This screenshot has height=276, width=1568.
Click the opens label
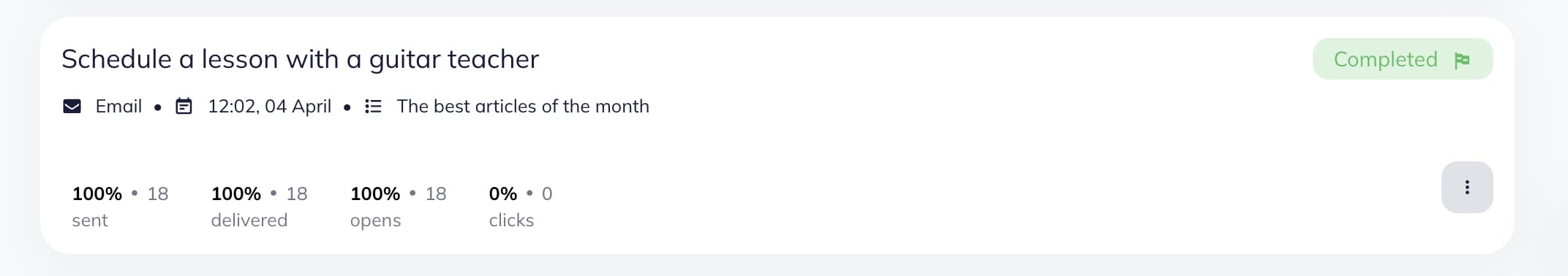376,221
